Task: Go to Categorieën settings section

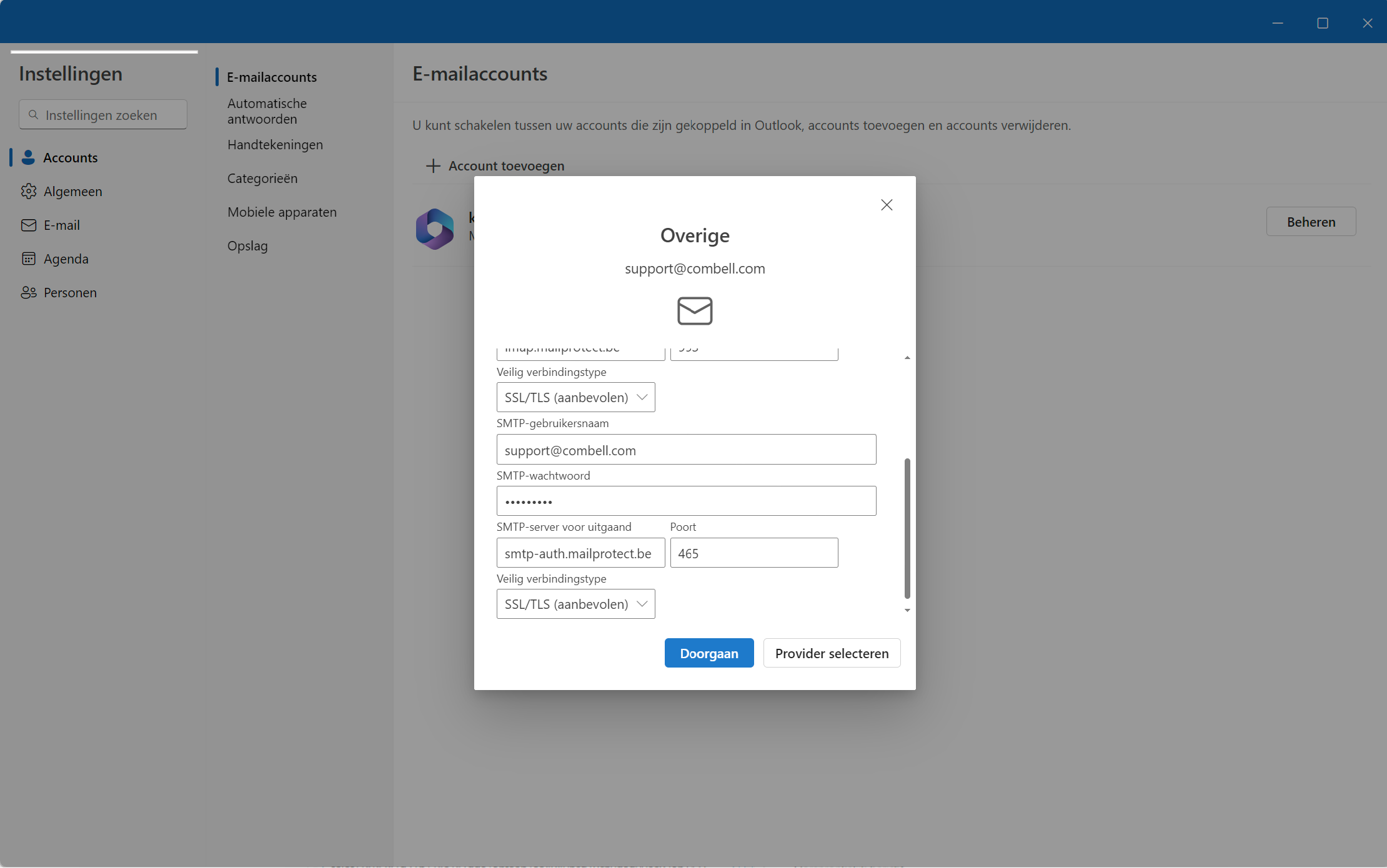Action: [262, 178]
